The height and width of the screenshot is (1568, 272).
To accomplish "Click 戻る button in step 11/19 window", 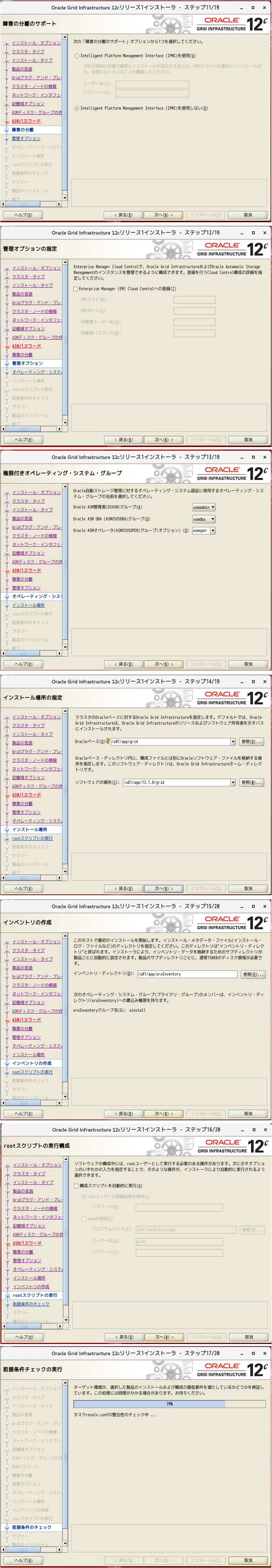I will tap(124, 214).
